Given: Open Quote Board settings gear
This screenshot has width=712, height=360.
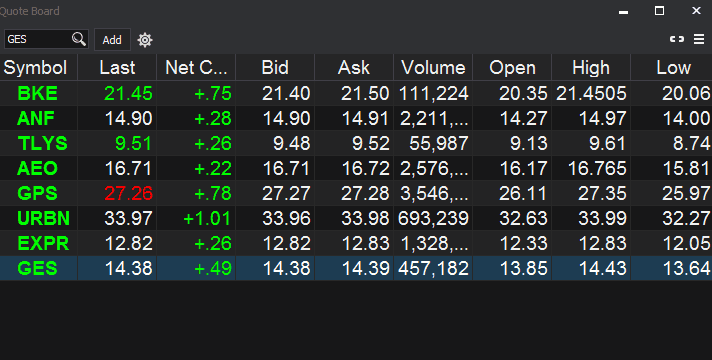Looking at the screenshot, I should coord(145,40).
